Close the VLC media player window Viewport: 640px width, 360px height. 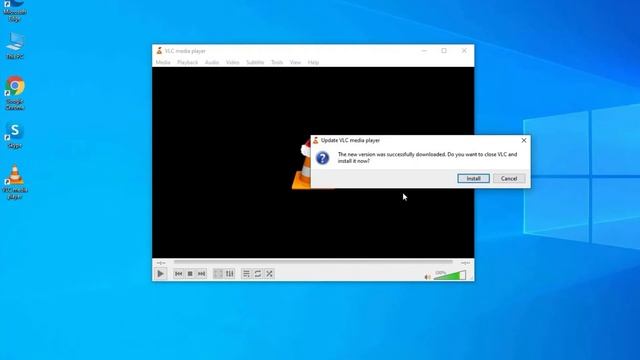[x=464, y=51]
